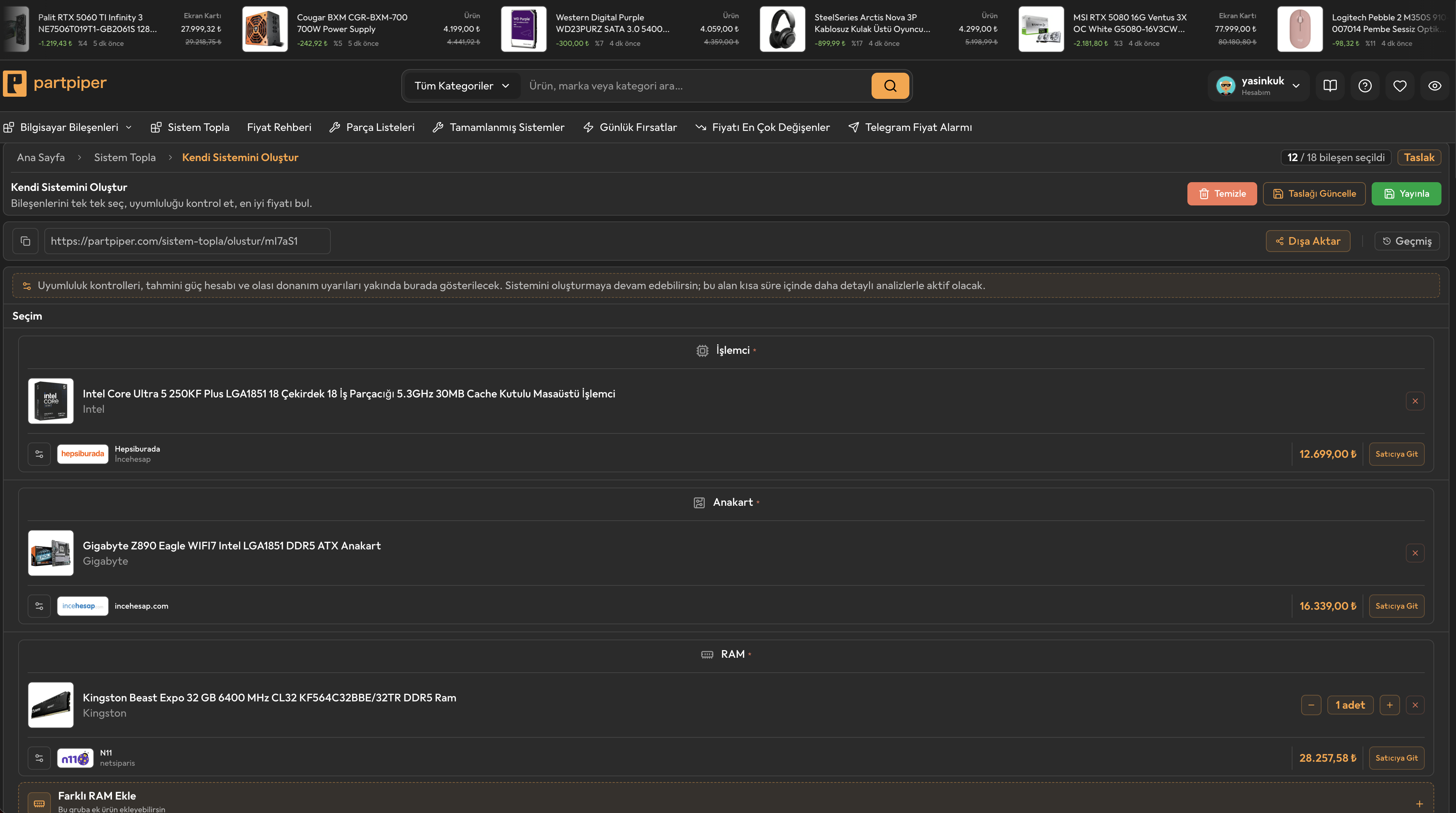Click the SteelSeries headset thumbnail

782,29
